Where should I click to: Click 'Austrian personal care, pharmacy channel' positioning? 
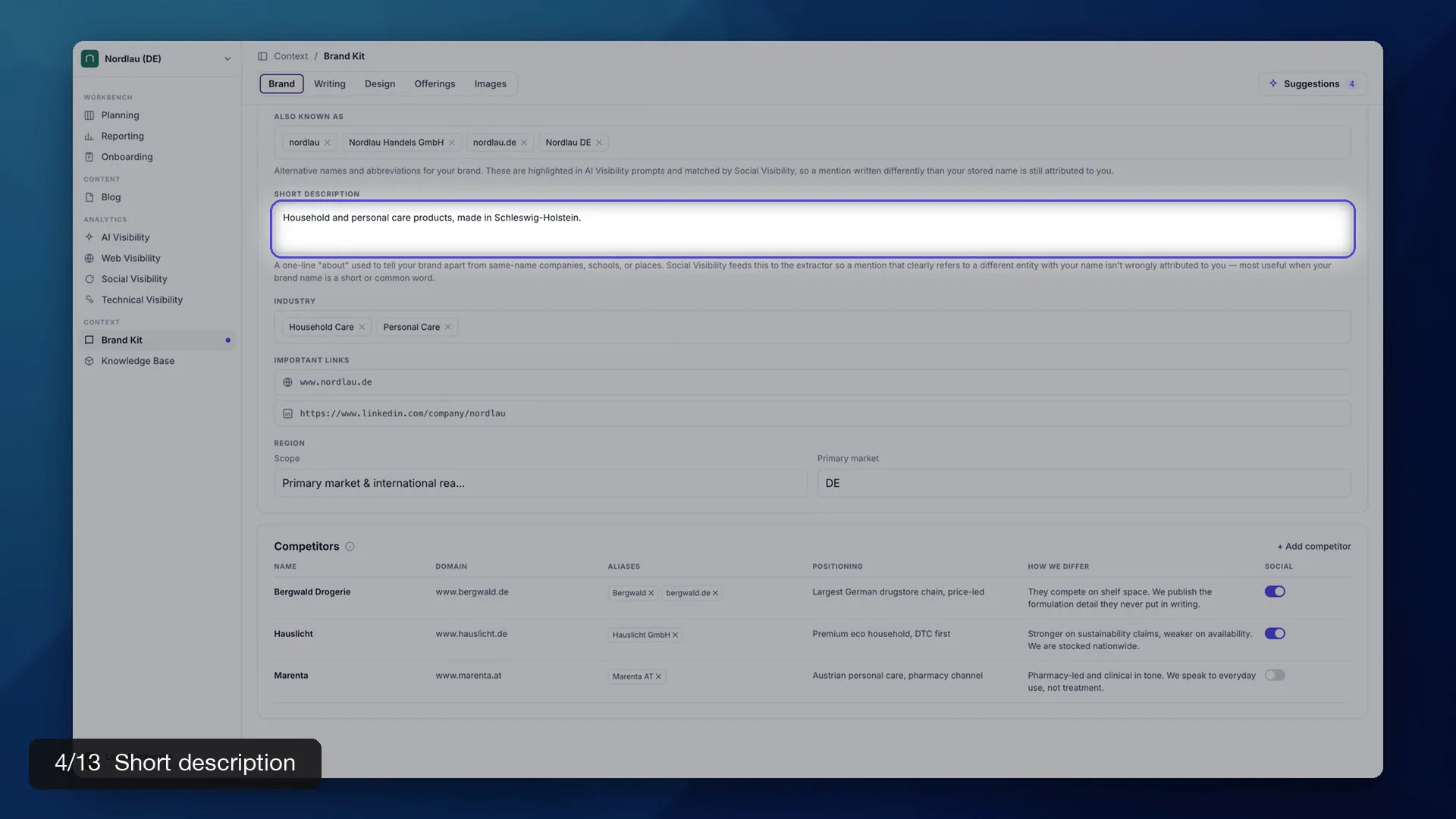coord(897,676)
